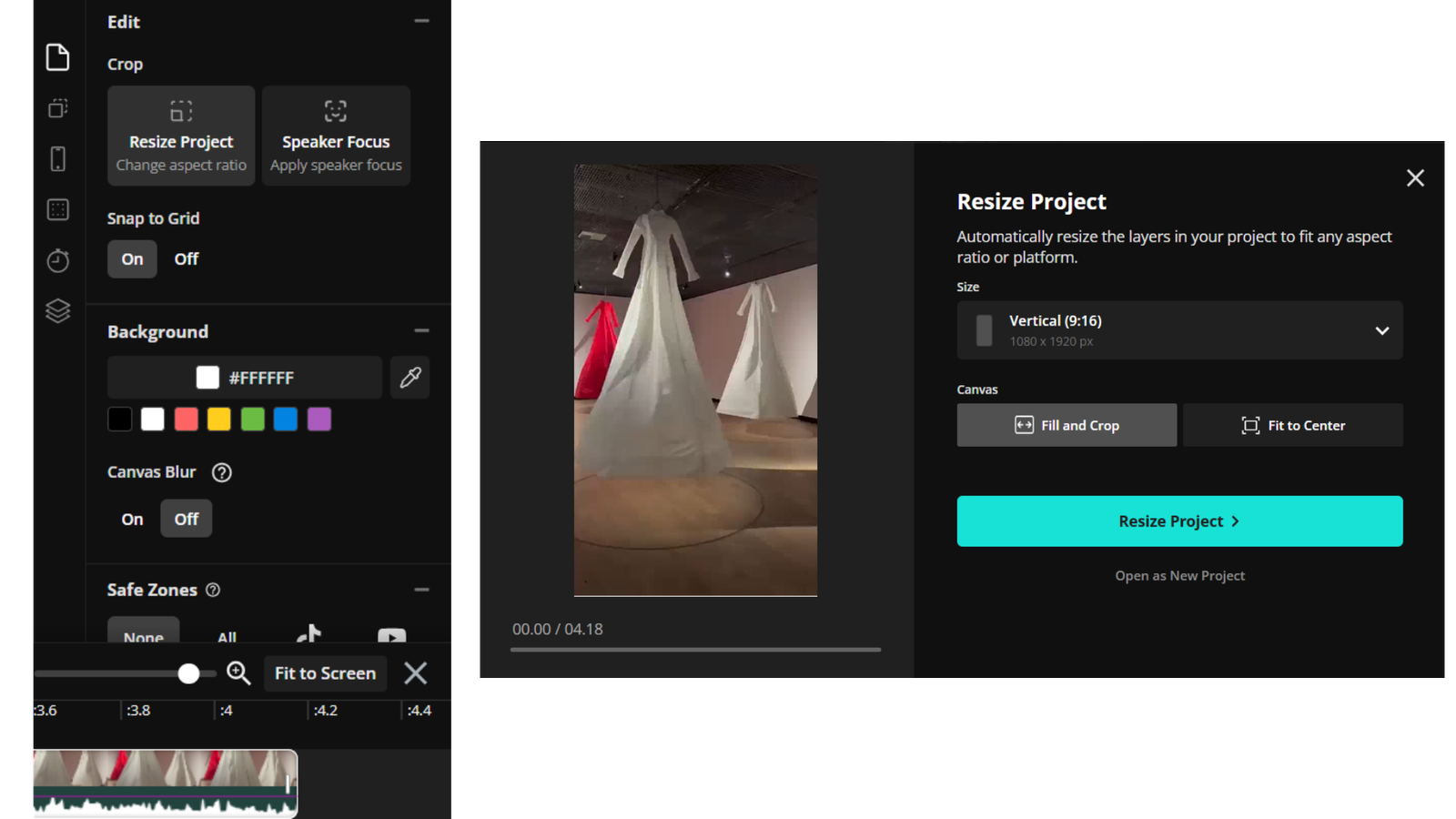
Task: Open the Vertical (9:16) size dropdown
Action: pyautogui.click(x=1179, y=330)
